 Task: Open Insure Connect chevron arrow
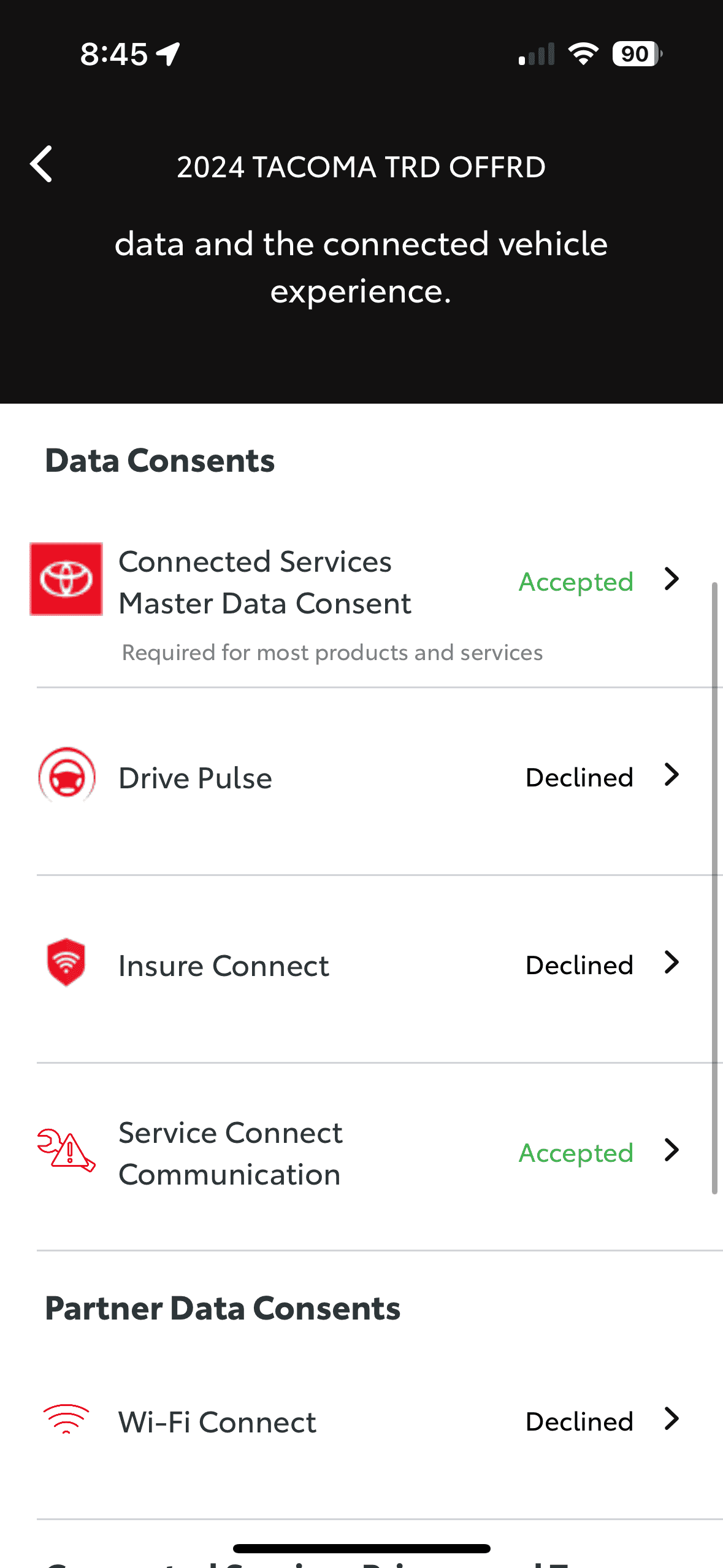coord(672,963)
